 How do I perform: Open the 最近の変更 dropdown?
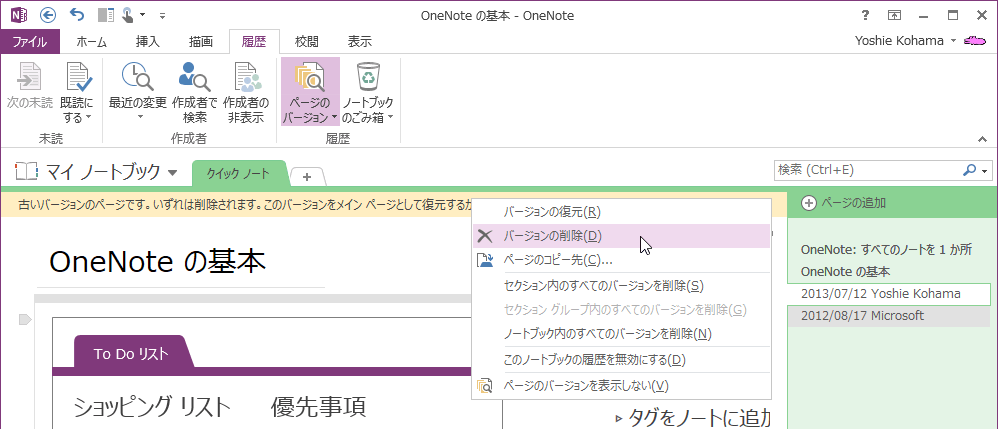click(137, 90)
